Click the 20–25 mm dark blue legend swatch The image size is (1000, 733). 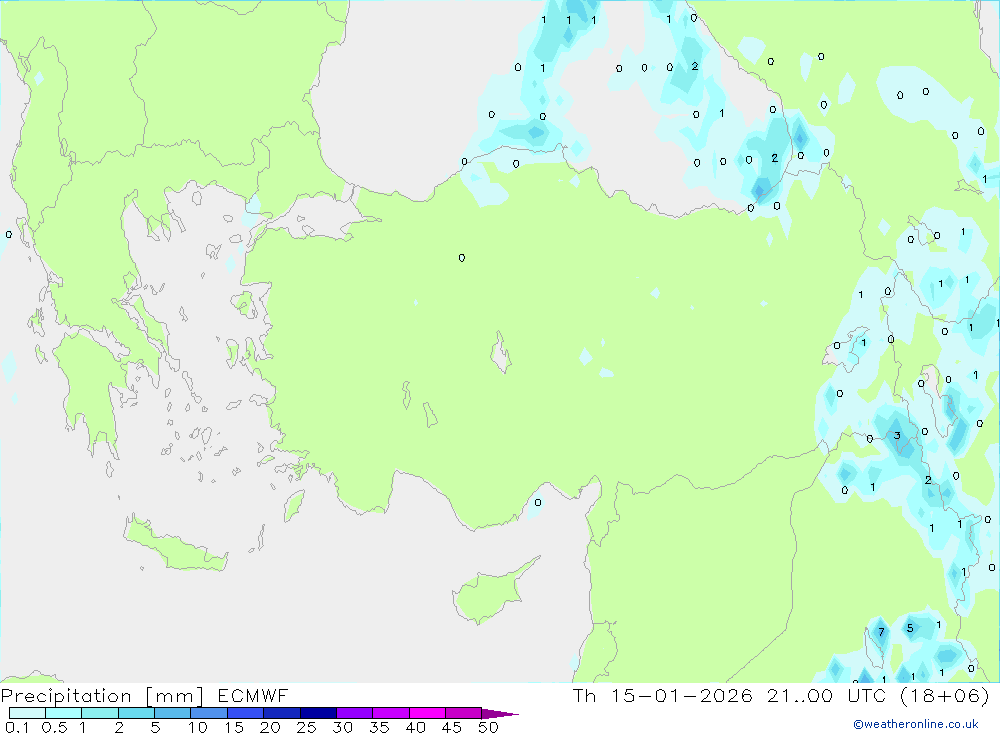coord(281,713)
